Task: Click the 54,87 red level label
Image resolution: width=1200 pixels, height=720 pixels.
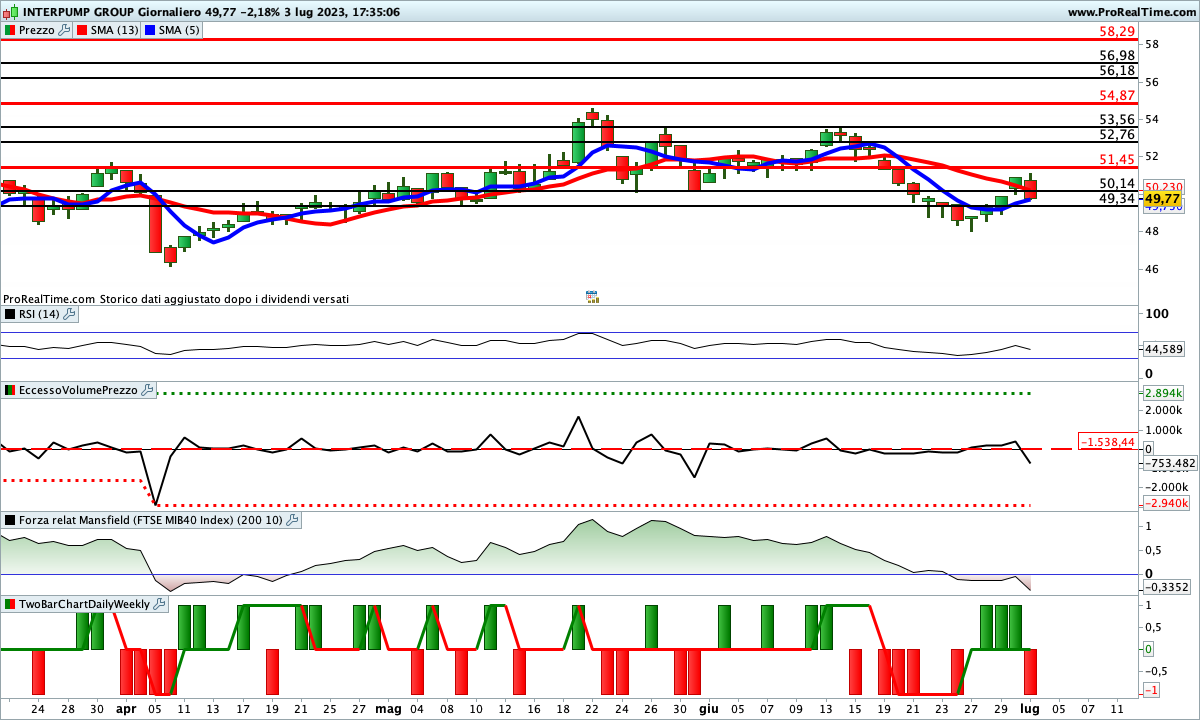Action: (1116, 95)
